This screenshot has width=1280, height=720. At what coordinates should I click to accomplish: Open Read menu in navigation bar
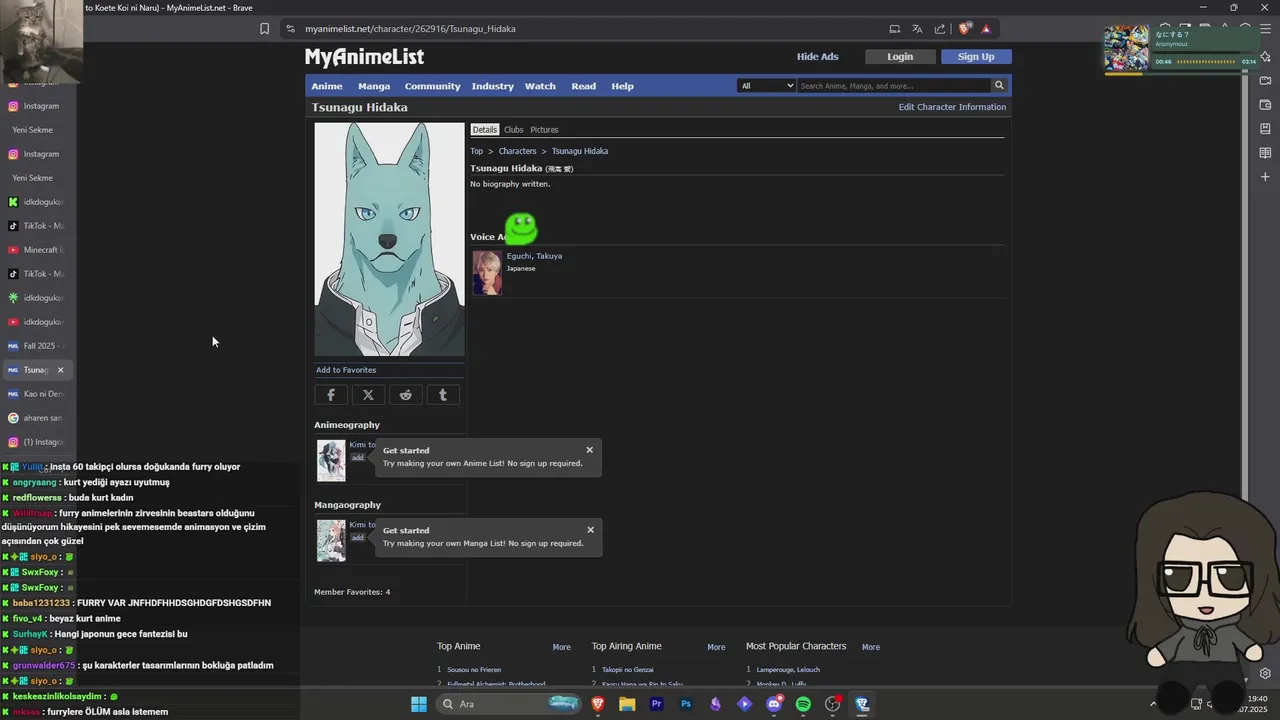(584, 86)
